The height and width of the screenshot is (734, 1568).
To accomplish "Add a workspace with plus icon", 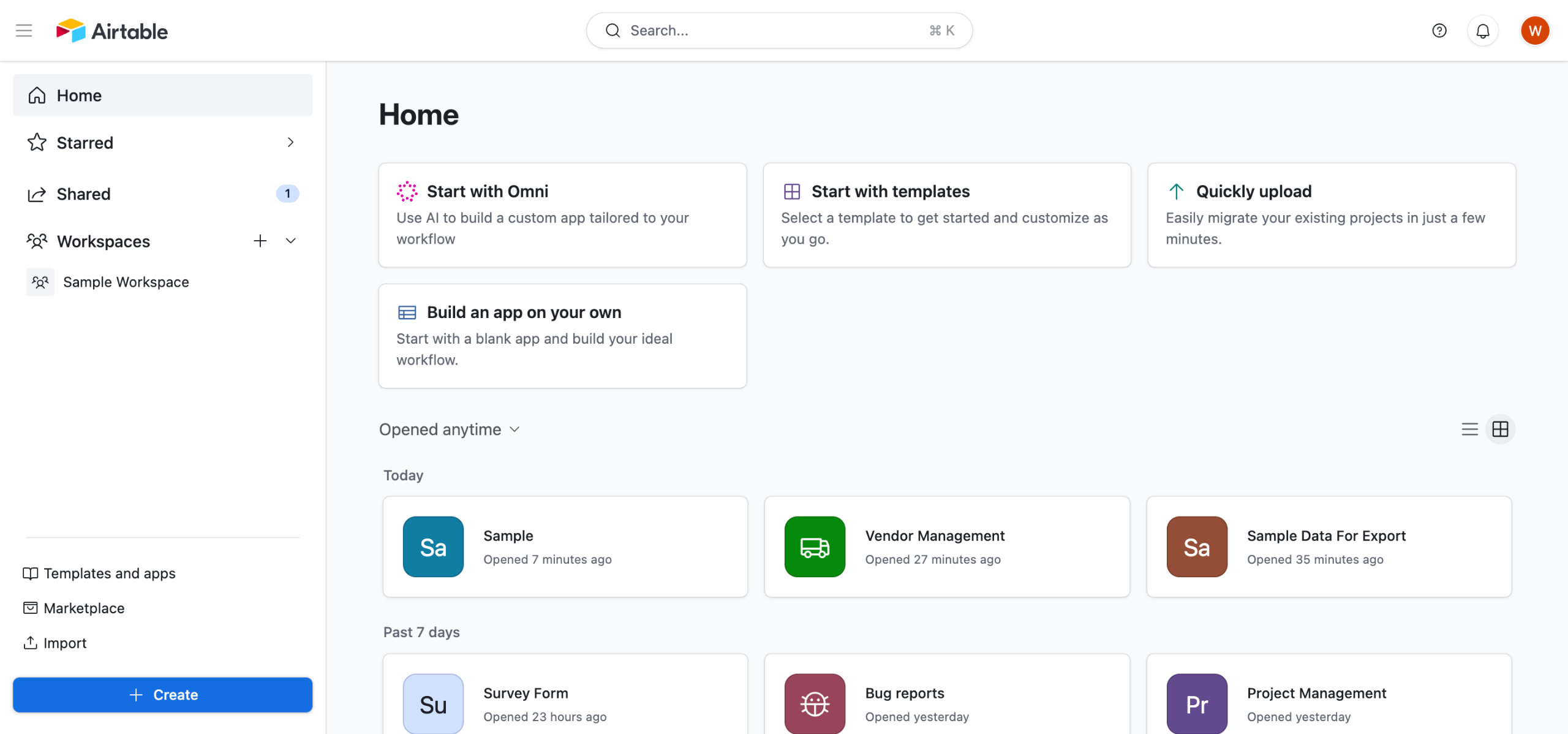I will pyautogui.click(x=260, y=241).
